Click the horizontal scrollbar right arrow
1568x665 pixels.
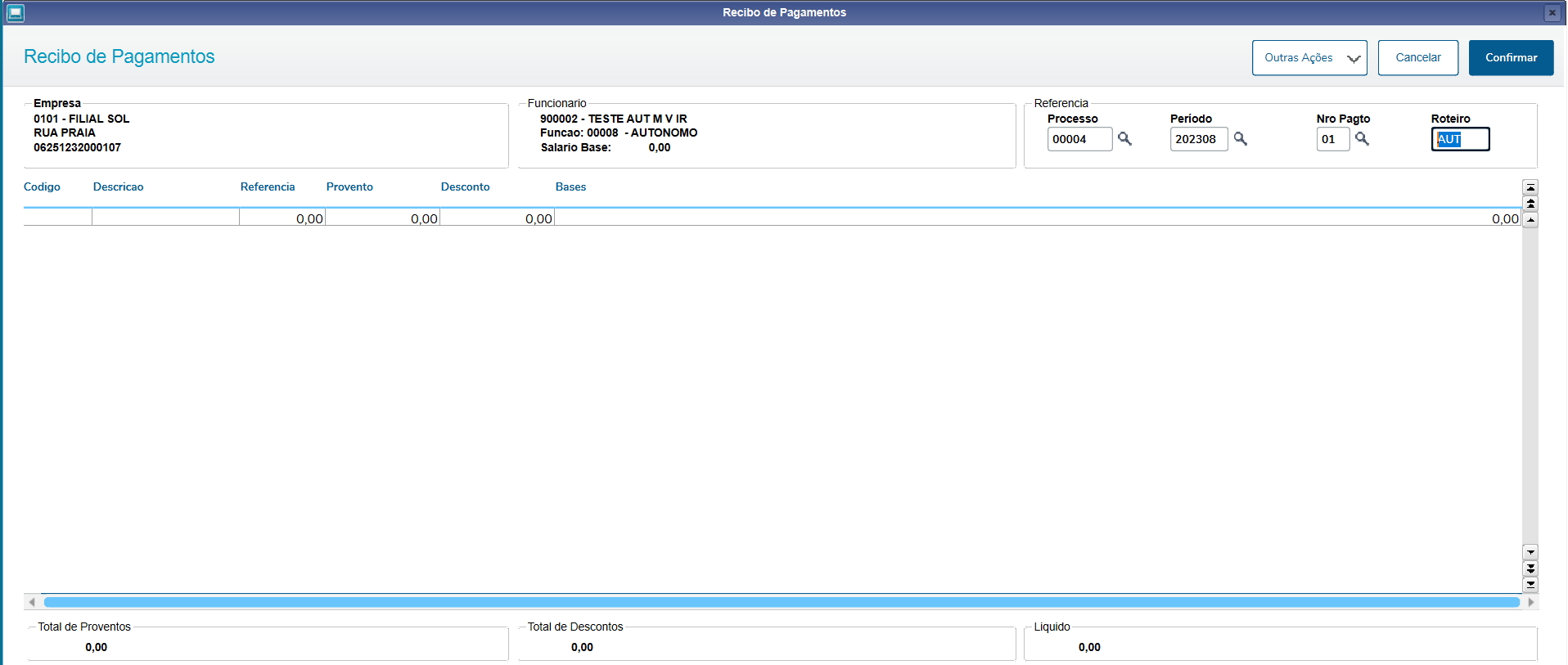[x=1530, y=602]
